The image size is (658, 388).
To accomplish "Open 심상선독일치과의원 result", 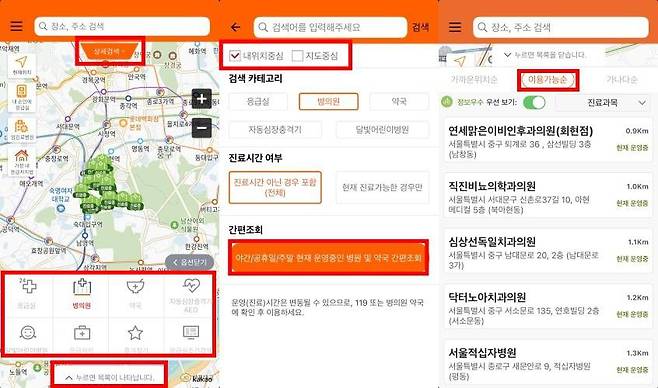I will coord(548,252).
